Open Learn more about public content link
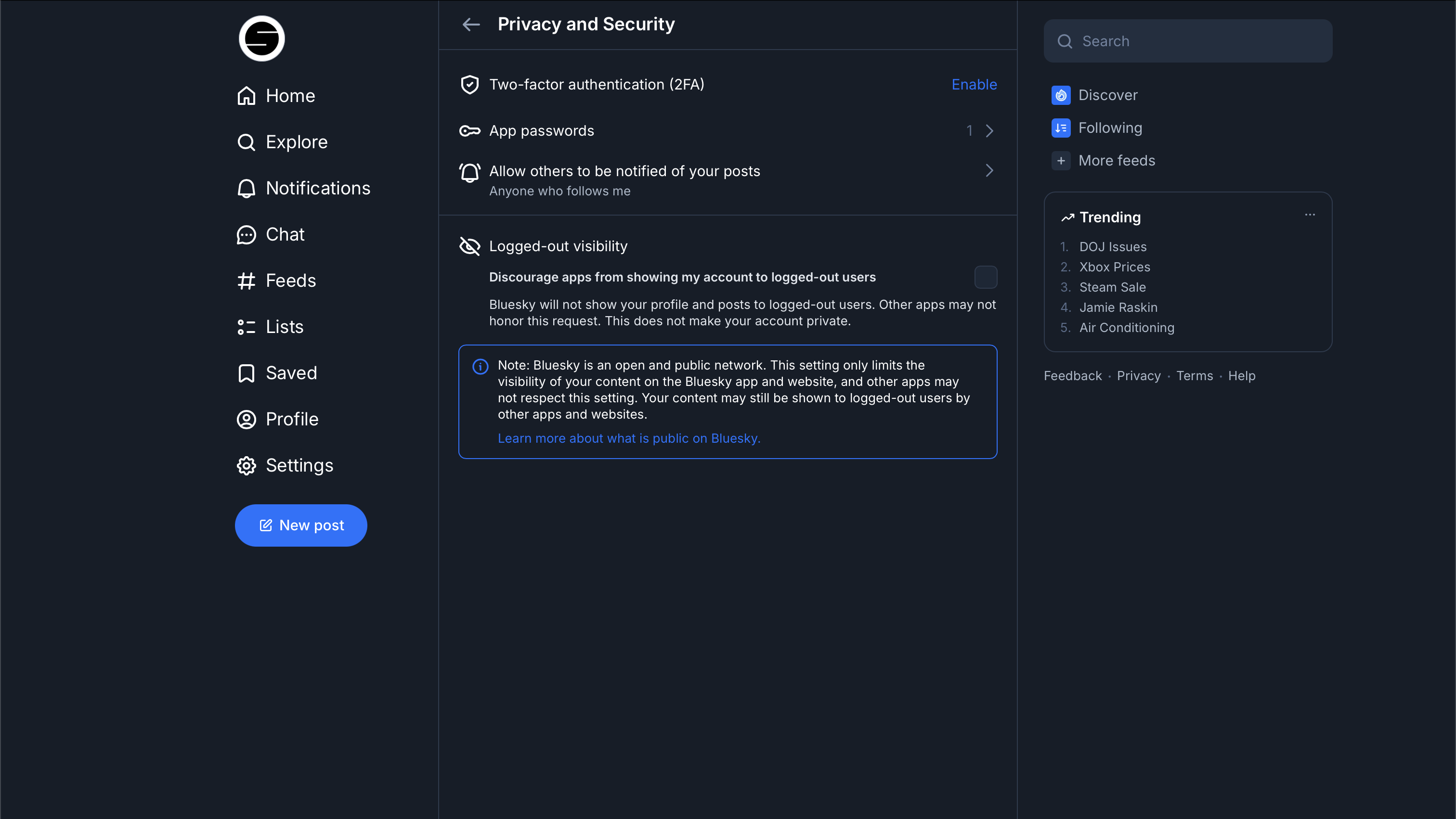Screen dimensions: 1456x819 629,438
